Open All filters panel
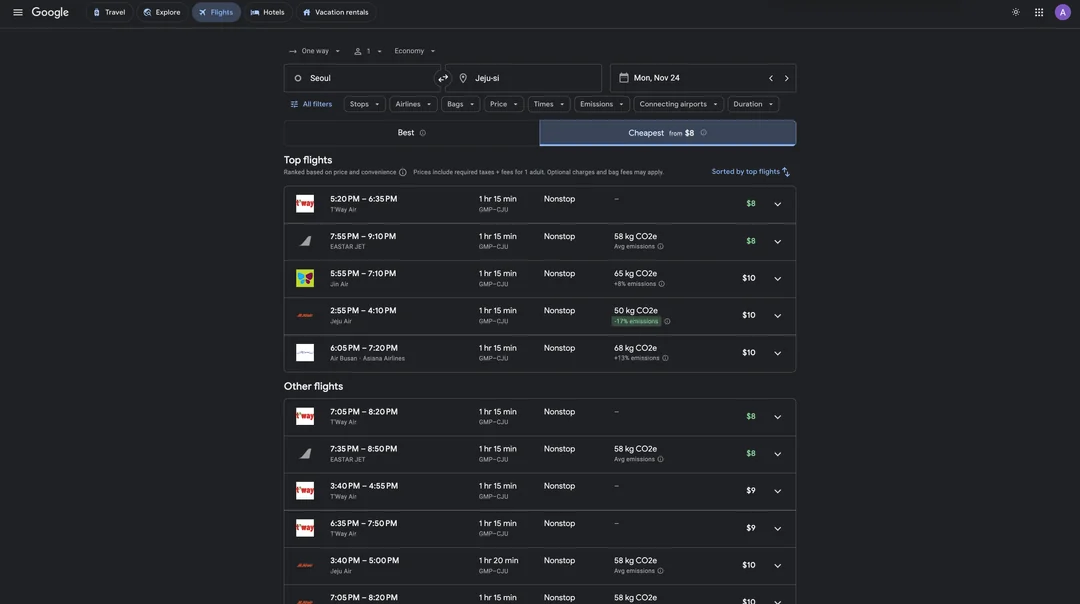Image resolution: width=1080 pixels, height=604 pixels. coord(311,104)
